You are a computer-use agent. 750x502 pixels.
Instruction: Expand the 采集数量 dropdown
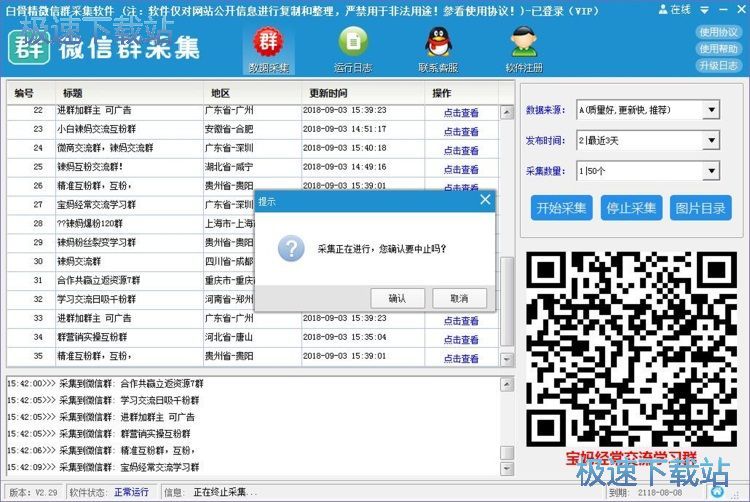[x=711, y=171]
